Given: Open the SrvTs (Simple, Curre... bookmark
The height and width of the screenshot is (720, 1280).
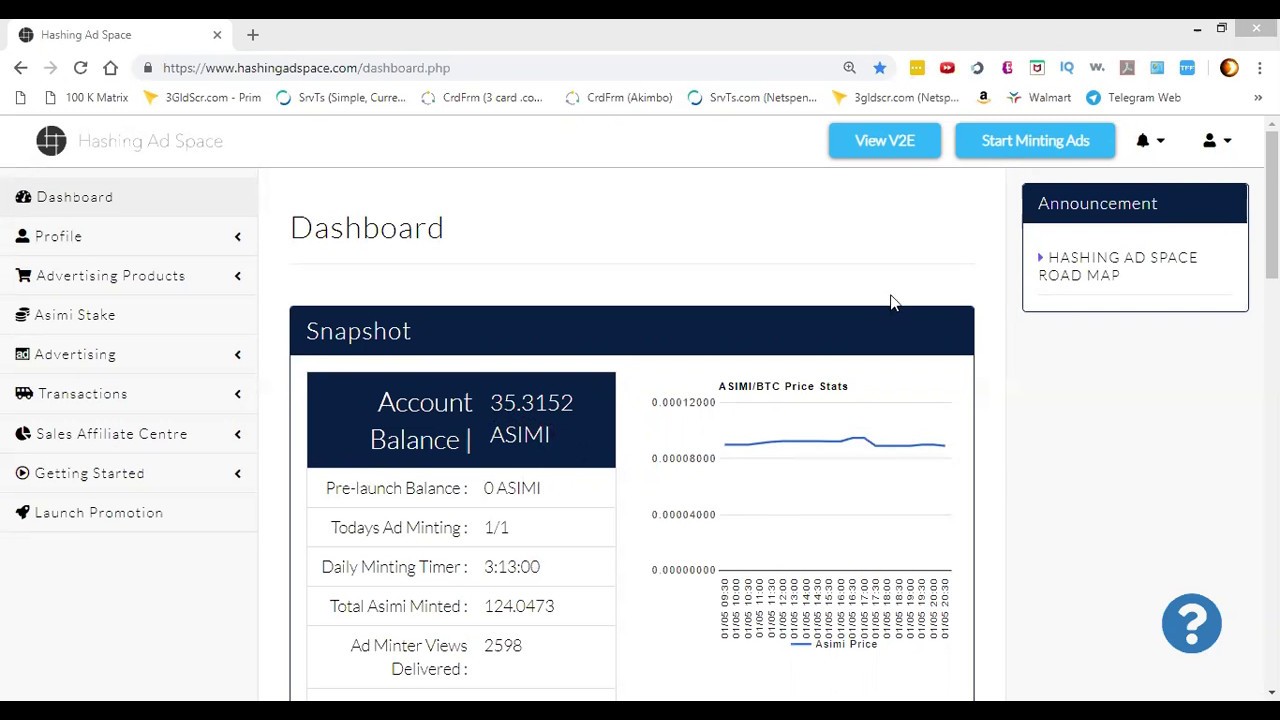Looking at the screenshot, I should [341, 98].
